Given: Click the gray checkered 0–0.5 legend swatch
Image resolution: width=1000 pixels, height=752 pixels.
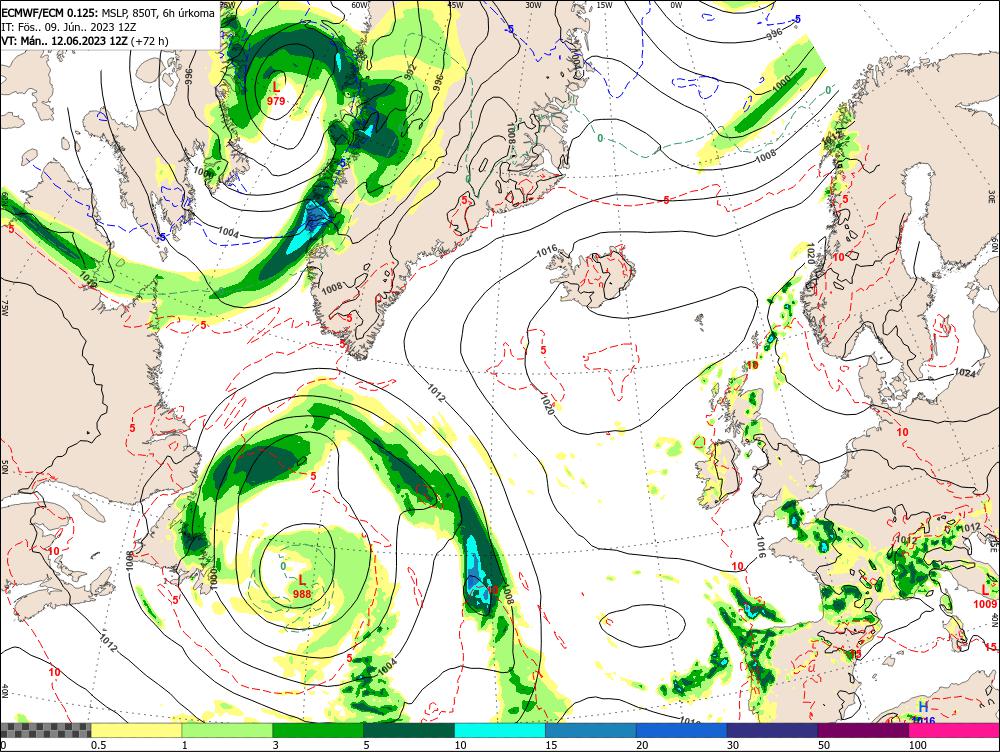Looking at the screenshot, I should pos(45,730).
